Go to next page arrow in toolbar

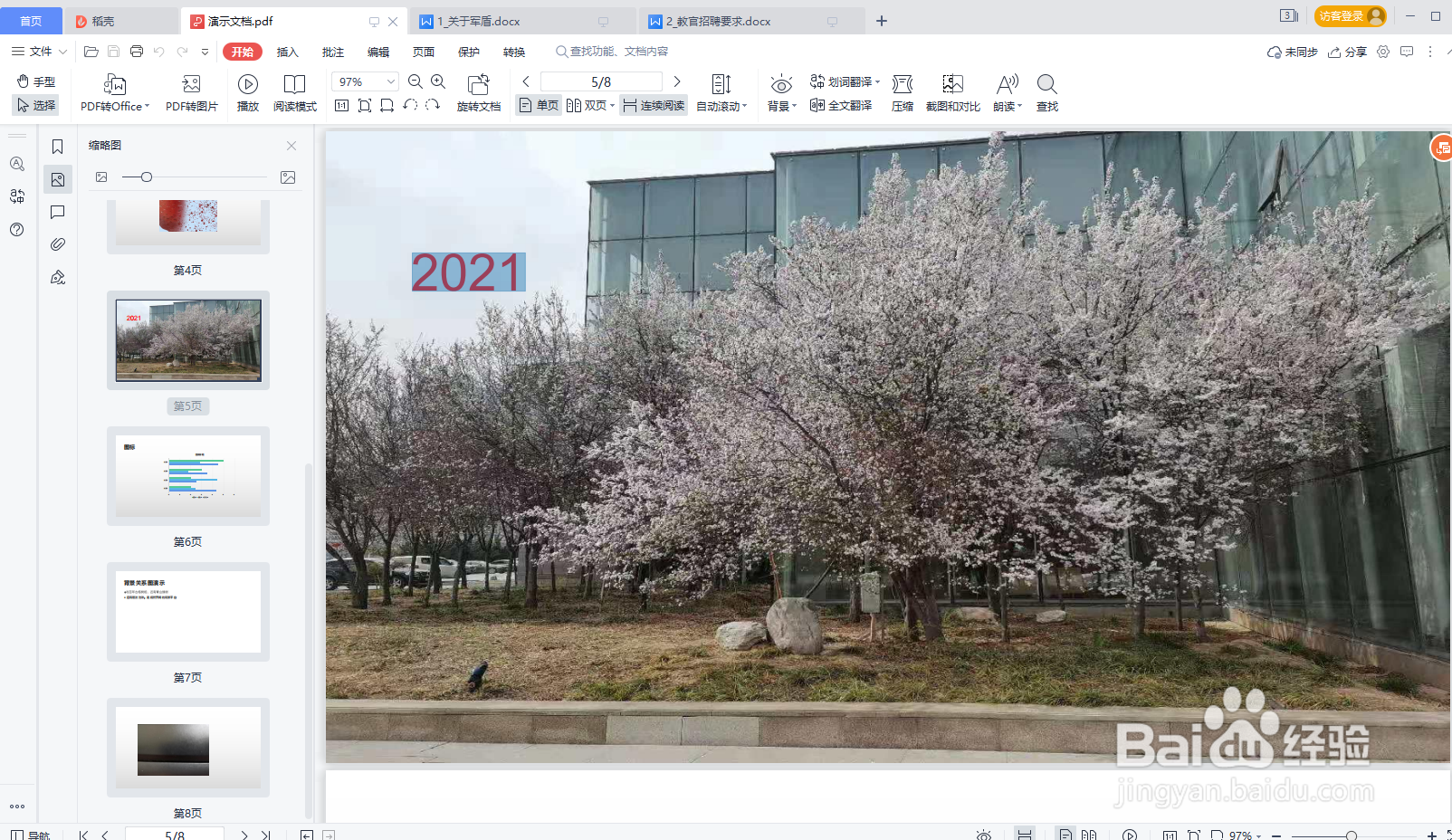point(677,81)
